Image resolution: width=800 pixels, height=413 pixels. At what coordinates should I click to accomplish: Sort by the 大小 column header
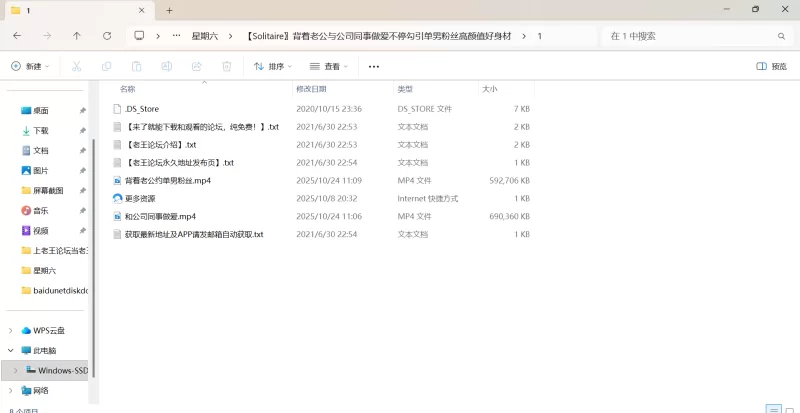[x=506, y=89]
